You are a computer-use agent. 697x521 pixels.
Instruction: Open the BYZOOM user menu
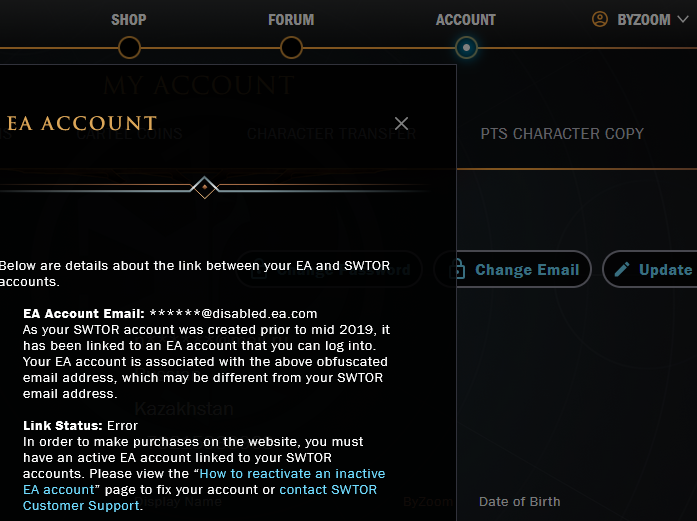tap(644, 19)
